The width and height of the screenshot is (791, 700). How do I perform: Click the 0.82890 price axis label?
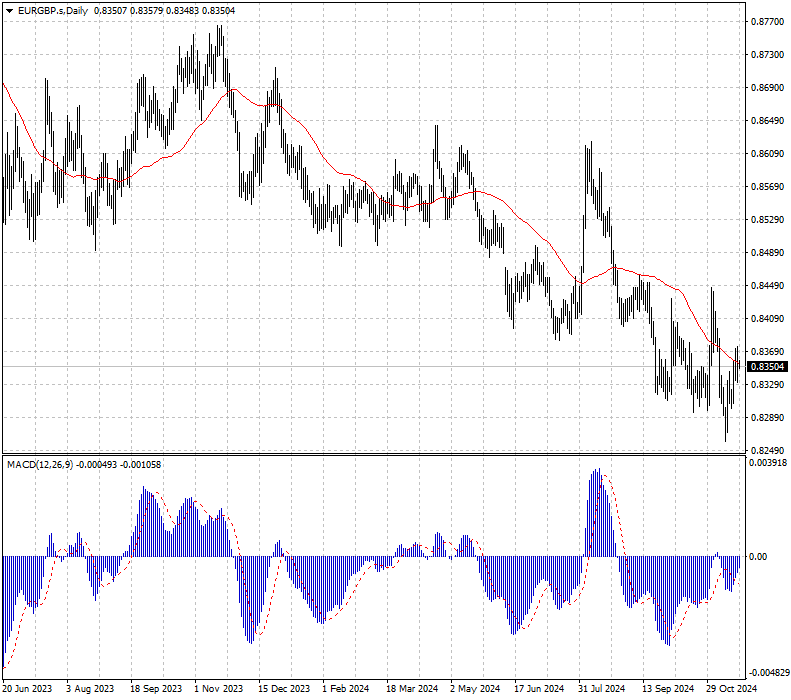pos(768,418)
